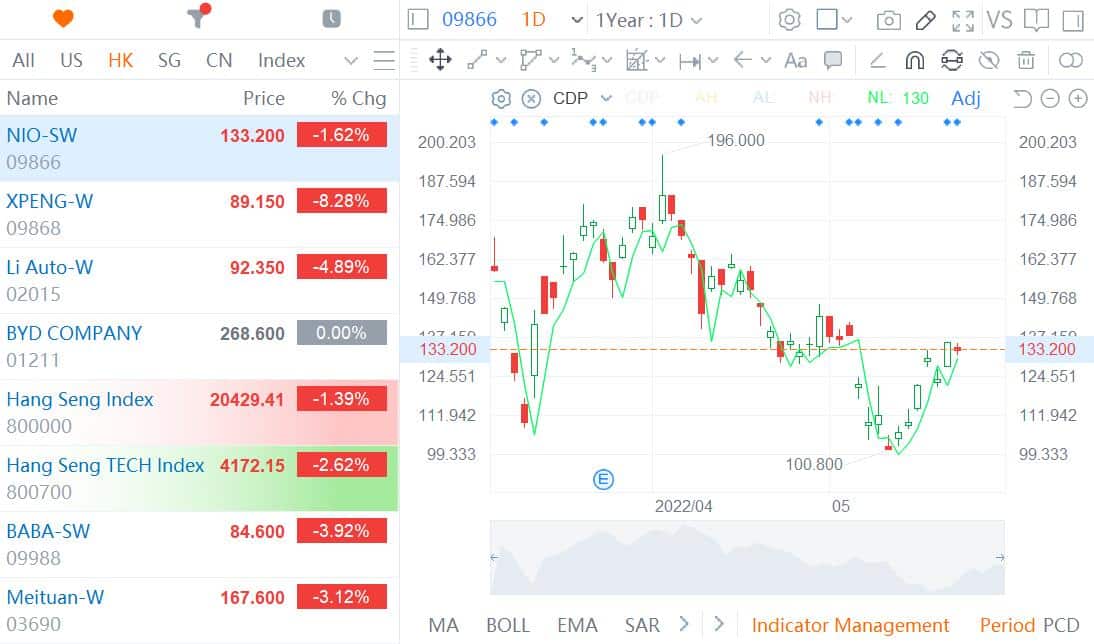Open the stock filter funnel icon
The width and height of the screenshot is (1094, 644).
click(x=195, y=18)
